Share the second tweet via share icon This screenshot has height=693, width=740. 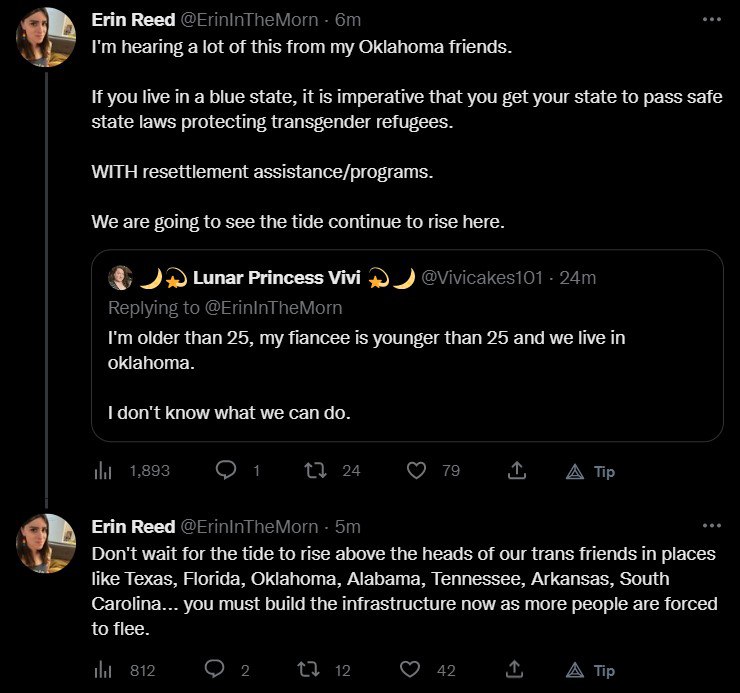(x=516, y=670)
